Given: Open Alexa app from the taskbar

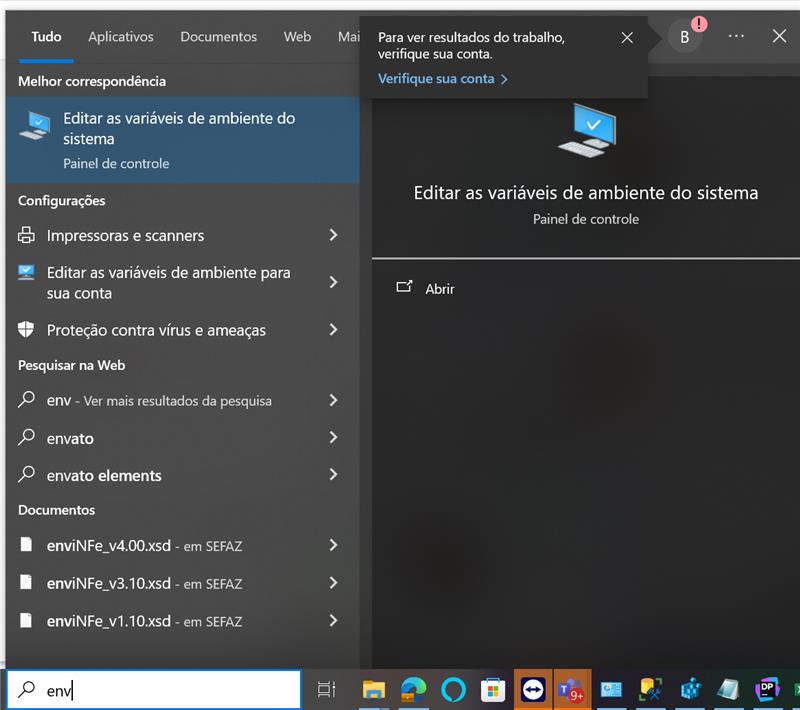Looking at the screenshot, I should (453, 690).
